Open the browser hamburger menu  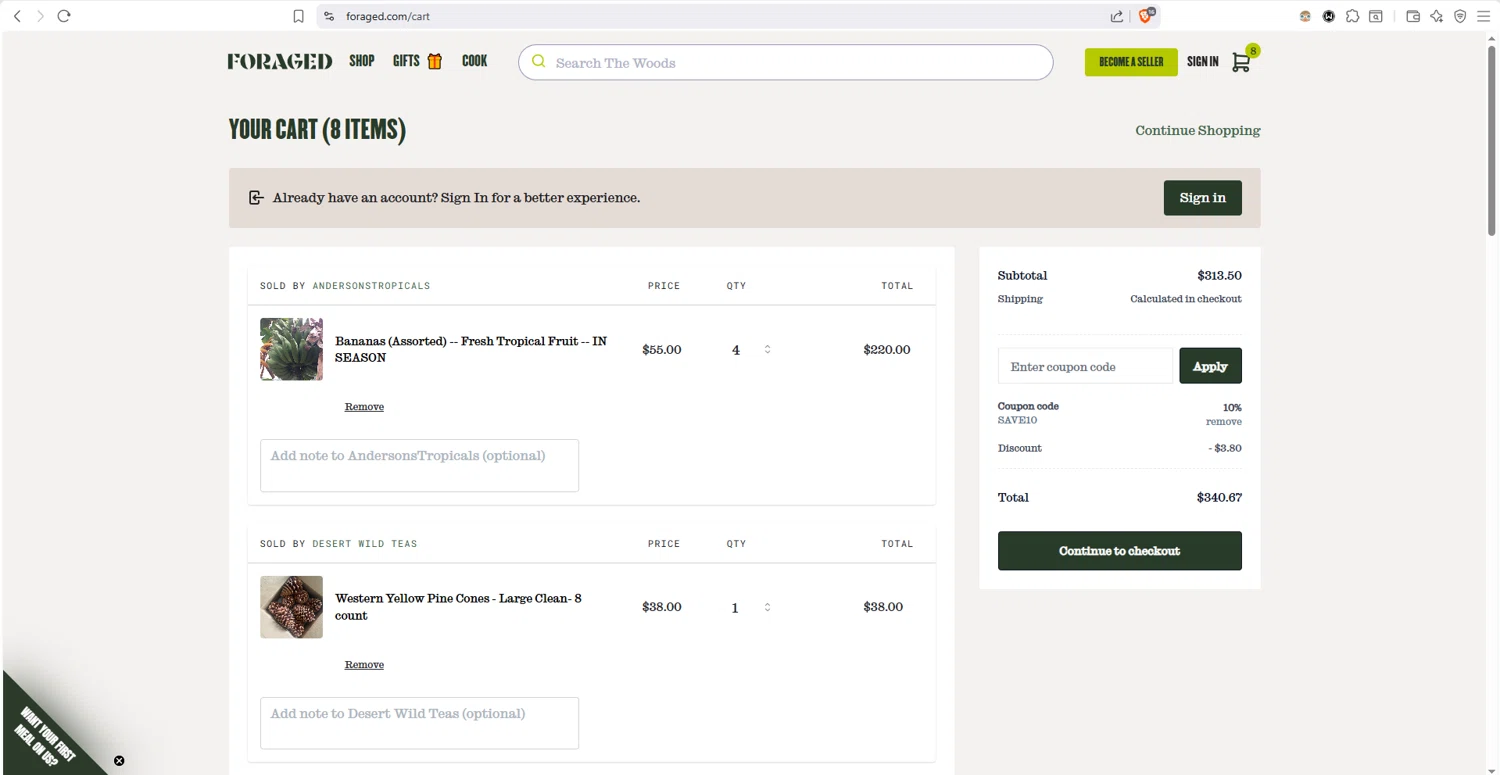tap(1484, 16)
